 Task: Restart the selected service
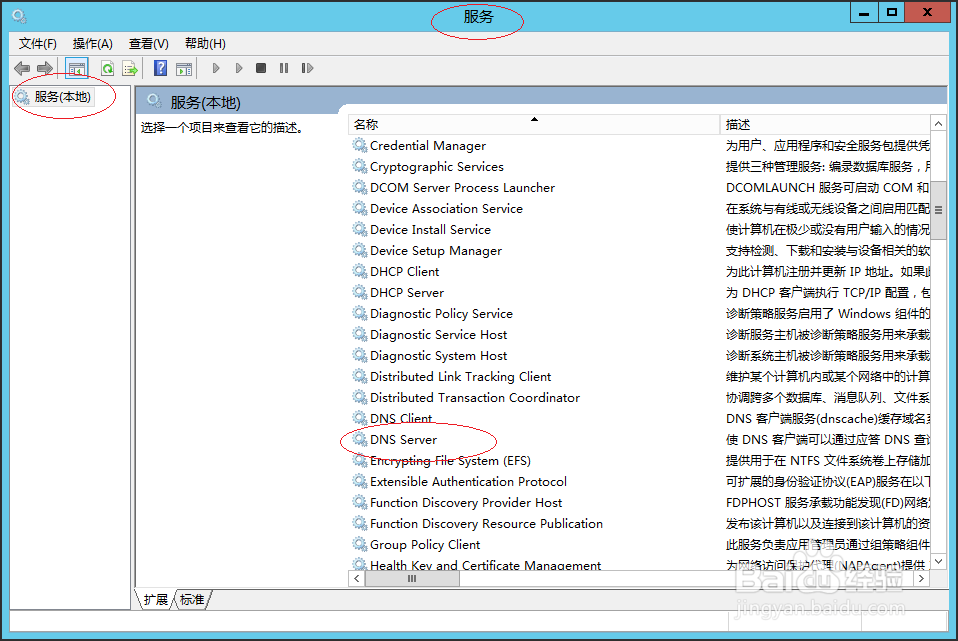tap(307, 67)
